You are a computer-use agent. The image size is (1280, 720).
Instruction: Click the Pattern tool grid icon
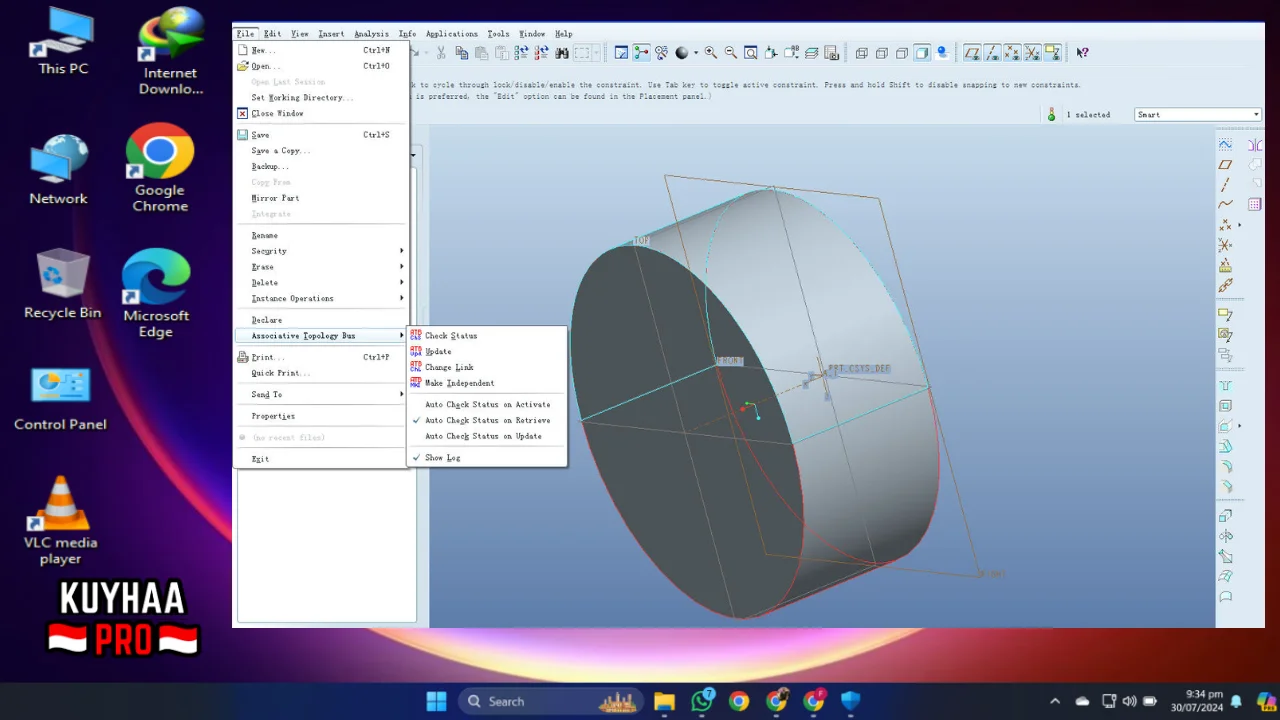[x=1255, y=205]
